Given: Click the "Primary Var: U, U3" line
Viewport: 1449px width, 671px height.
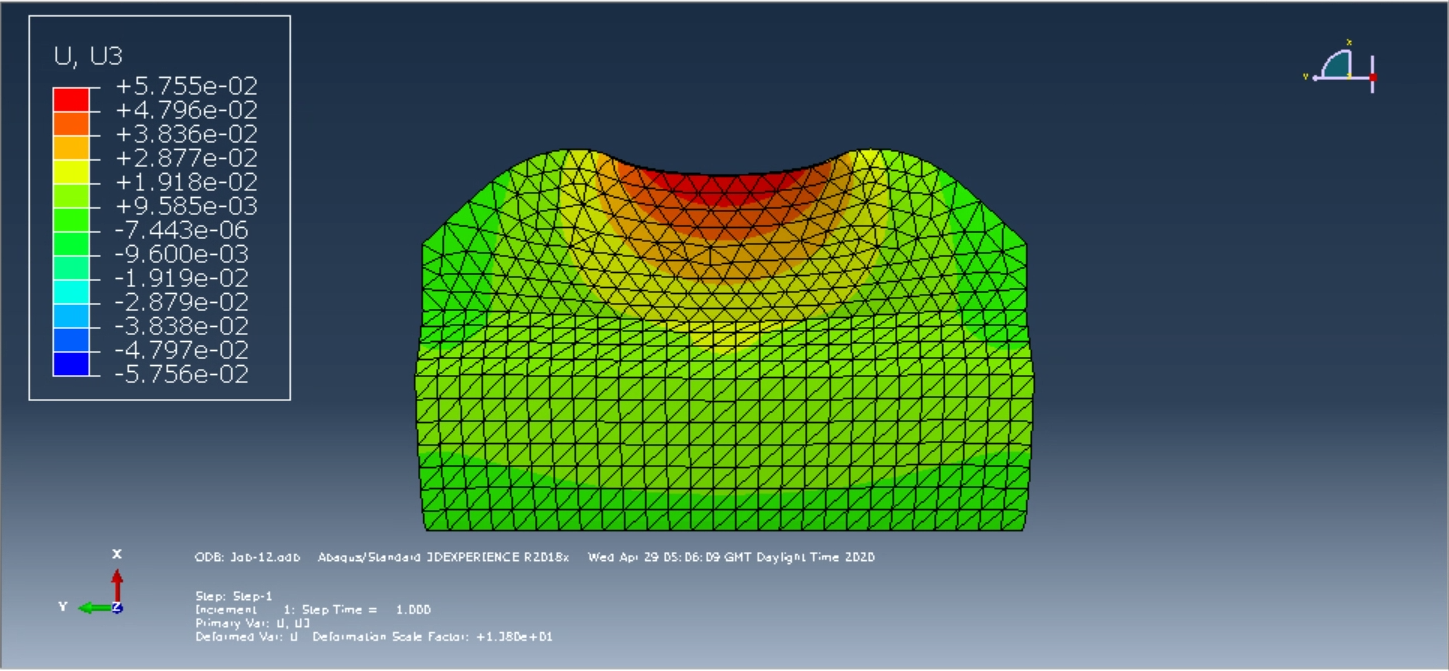Looking at the screenshot, I should [x=252, y=622].
